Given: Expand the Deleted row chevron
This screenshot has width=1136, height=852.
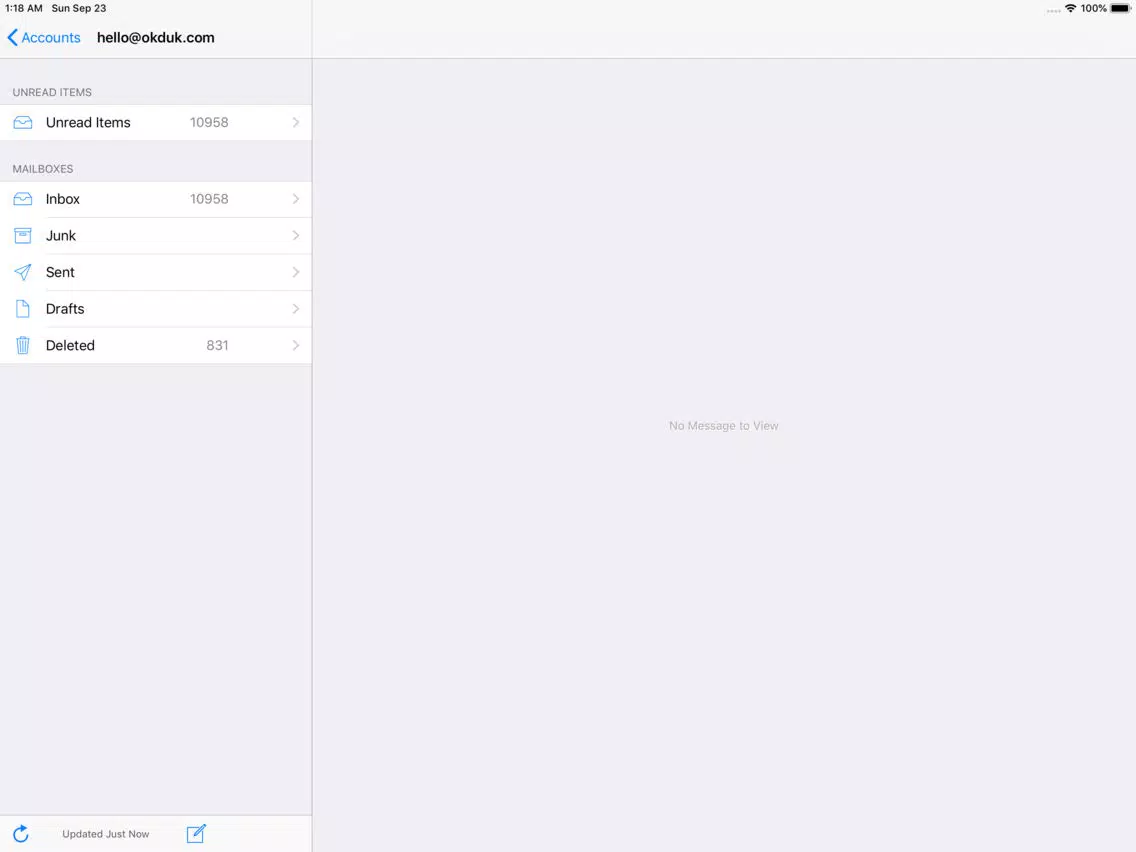Looking at the screenshot, I should 296,346.
